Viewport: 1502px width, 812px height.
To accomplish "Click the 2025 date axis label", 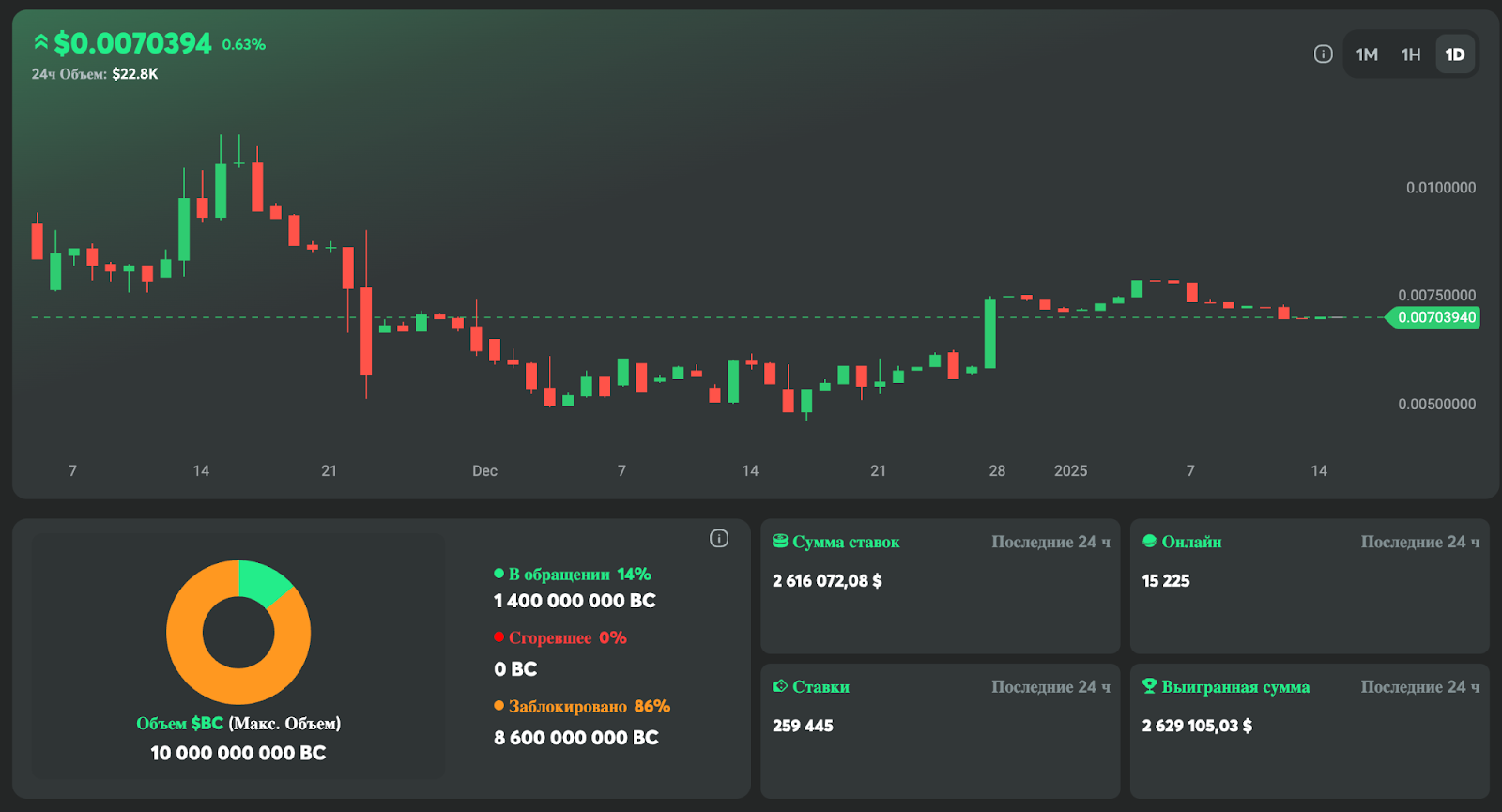I will [x=1070, y=471].
